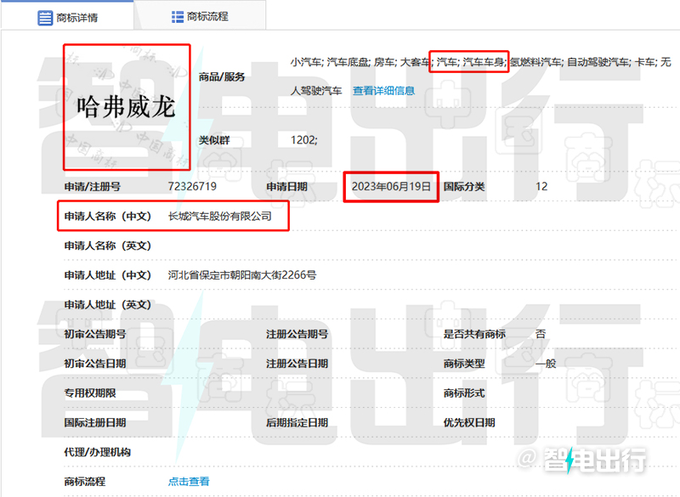Select the similar group value 1202;
680x497 pixels.
point(304,140)
